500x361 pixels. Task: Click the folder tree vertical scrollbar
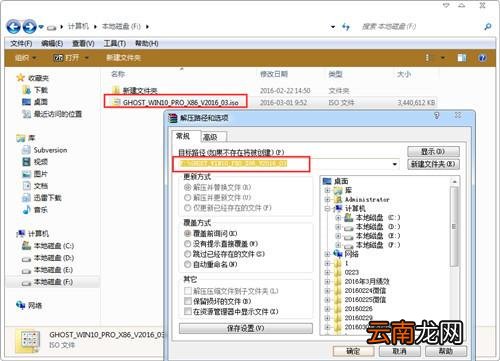454,227
